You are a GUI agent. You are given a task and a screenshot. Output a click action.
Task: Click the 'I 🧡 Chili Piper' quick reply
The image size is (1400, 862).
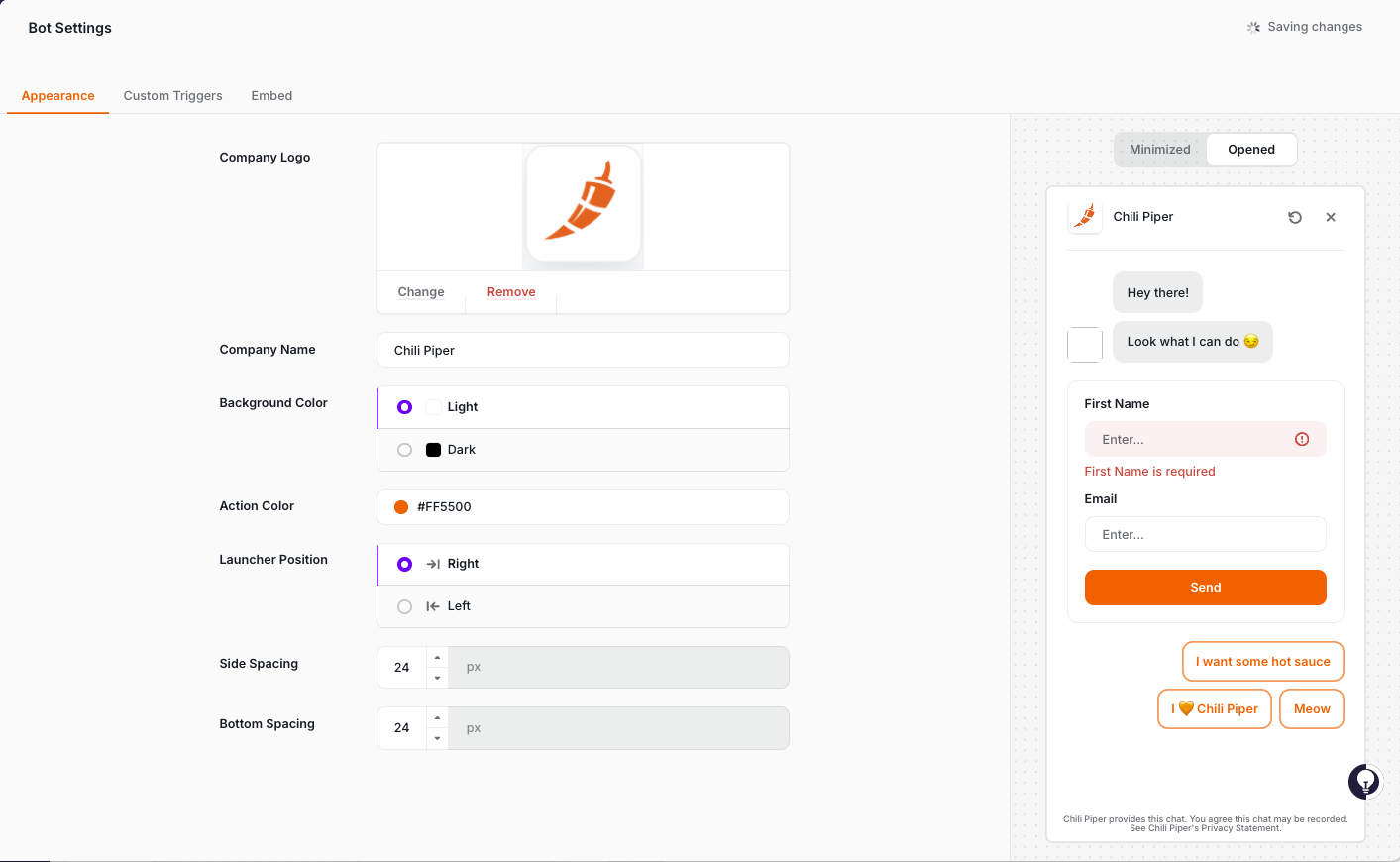(1214, 709)
